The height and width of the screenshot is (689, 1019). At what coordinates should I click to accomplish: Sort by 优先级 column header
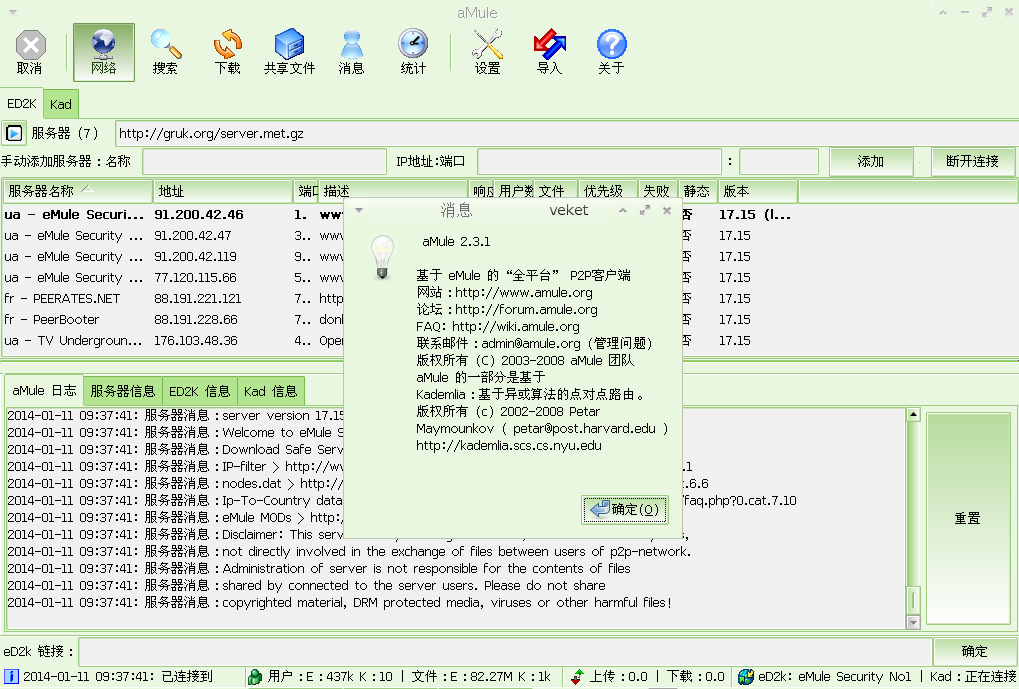608,191
